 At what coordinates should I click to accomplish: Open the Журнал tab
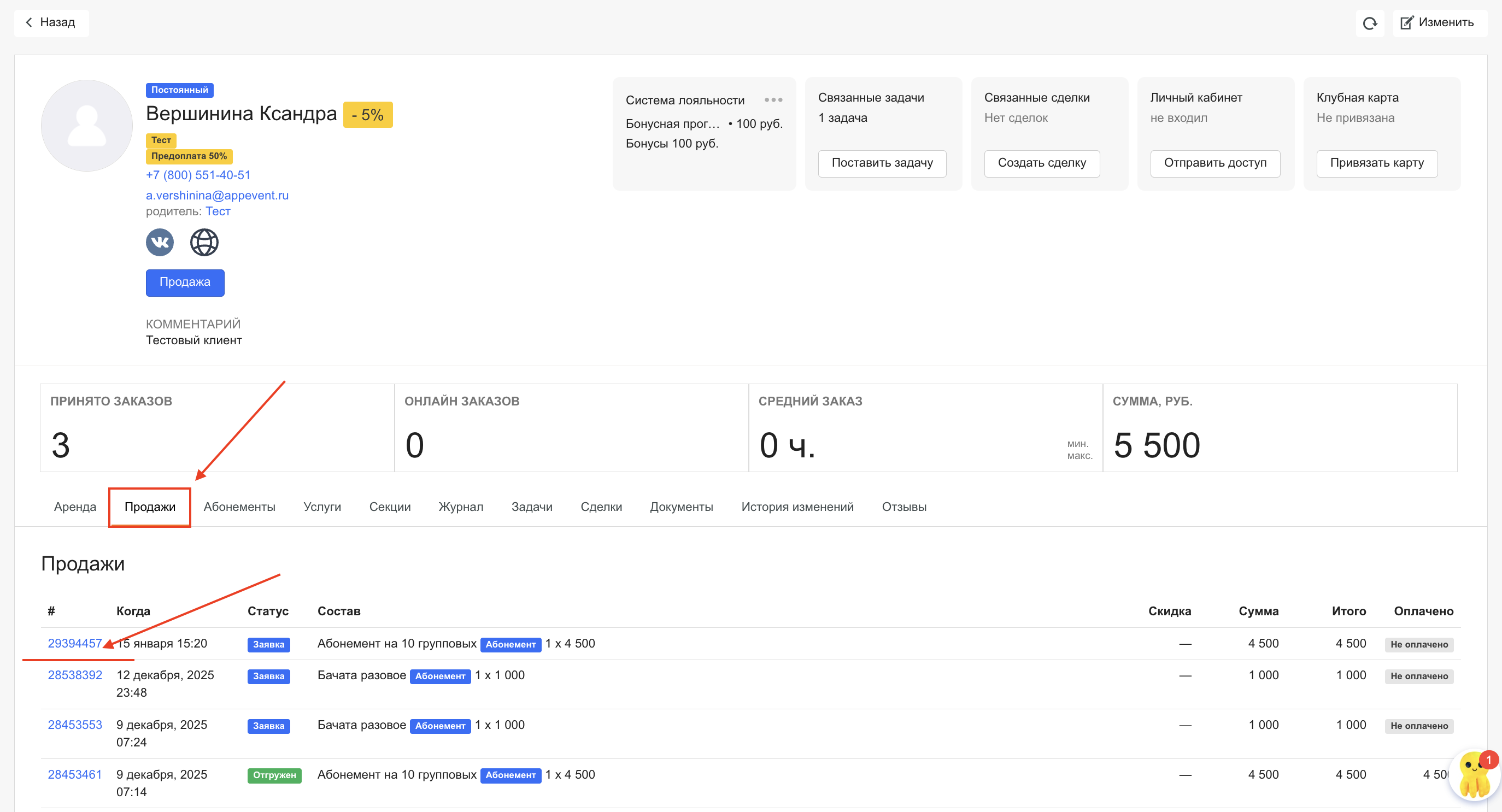pos(461,507)
